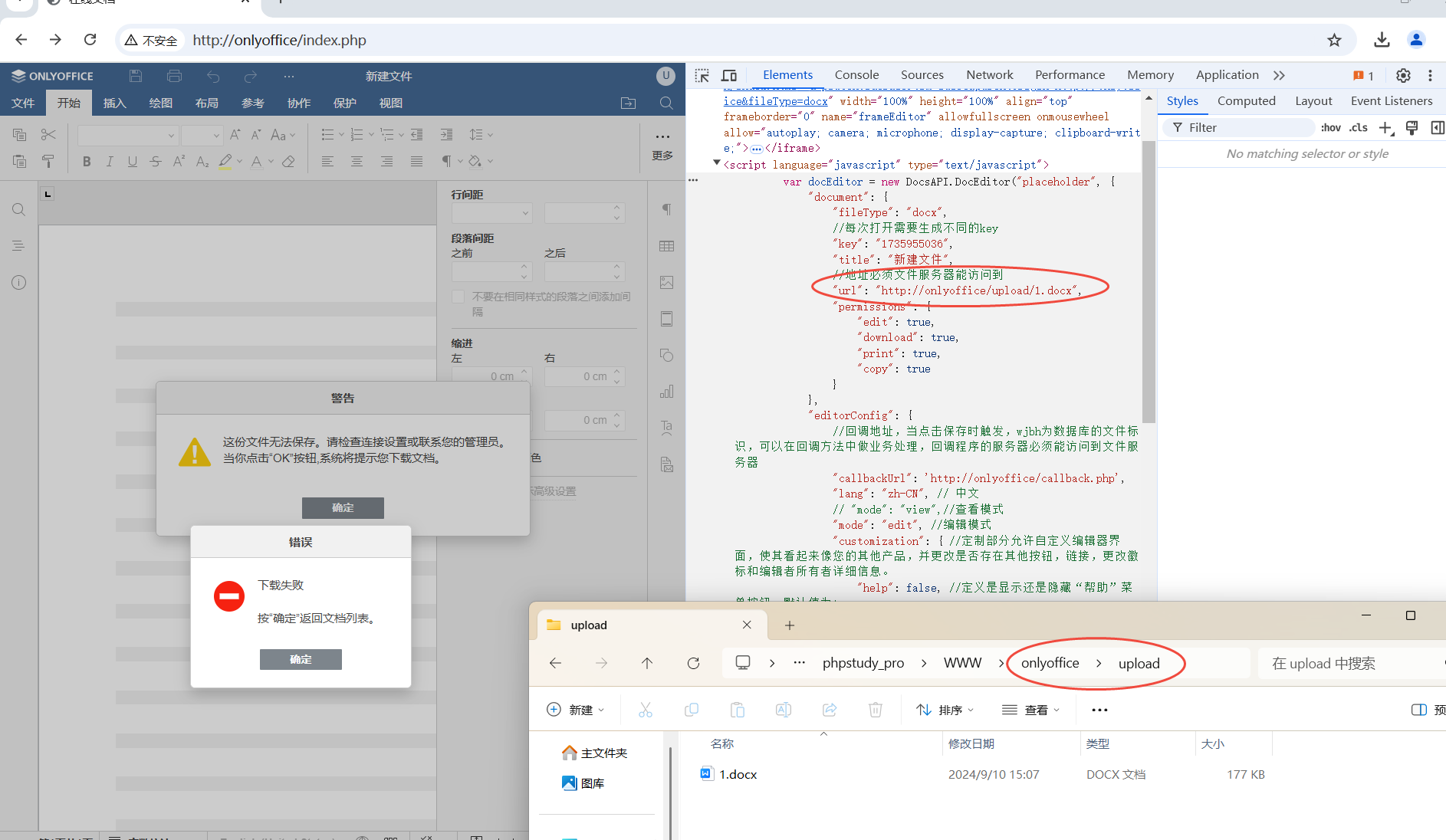Click the ice&fileType=docx link in DevTools
1446x840 pixels.
775,101
